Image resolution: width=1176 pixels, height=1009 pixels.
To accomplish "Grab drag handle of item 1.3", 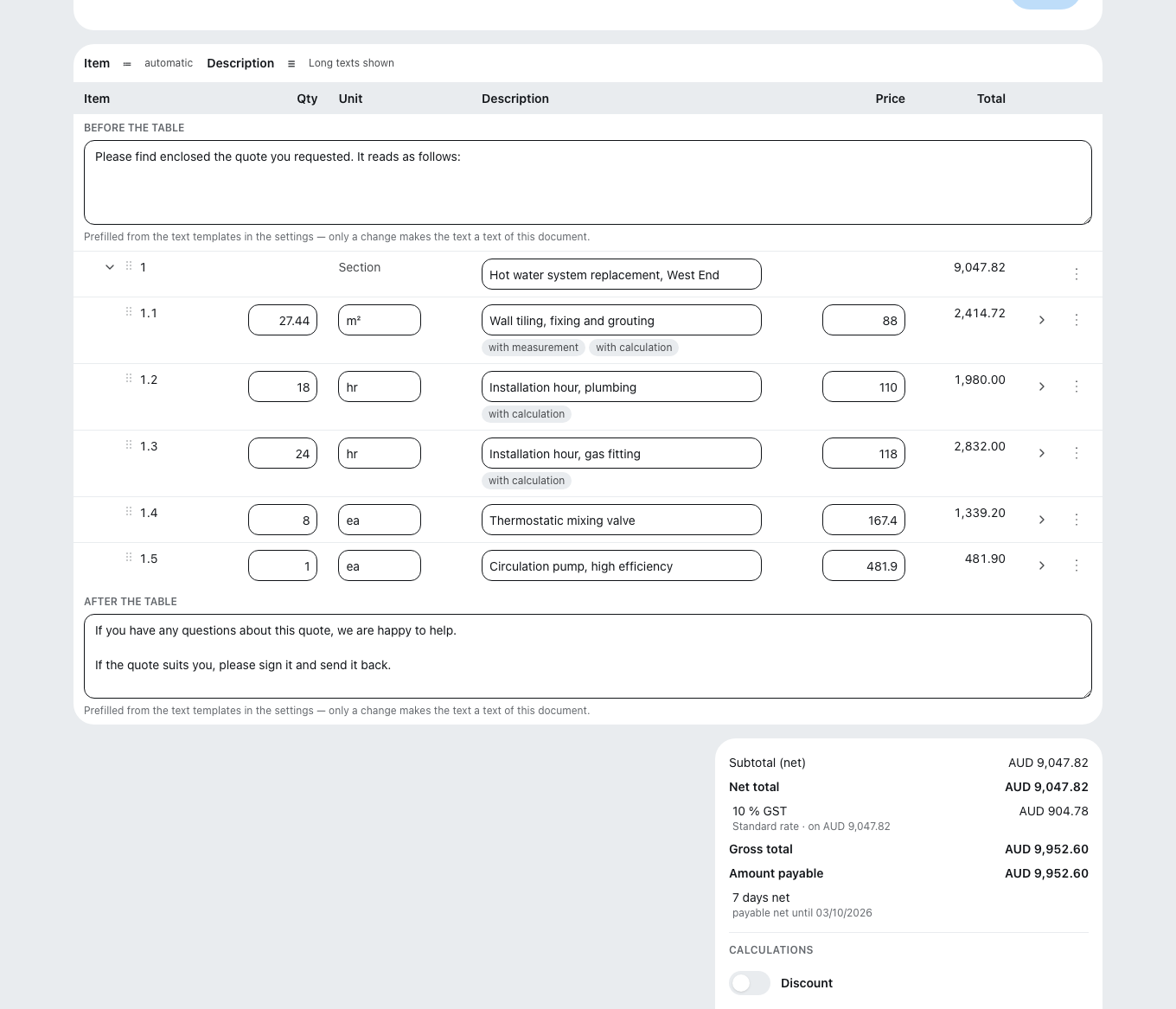I will 129,445.
